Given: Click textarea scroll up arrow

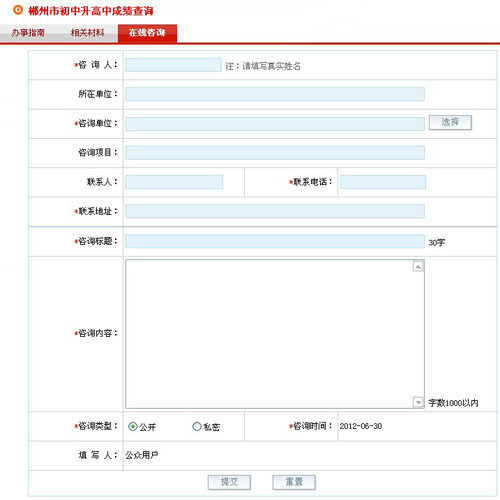Looking at the screenshot, I should tap(418, 267).
